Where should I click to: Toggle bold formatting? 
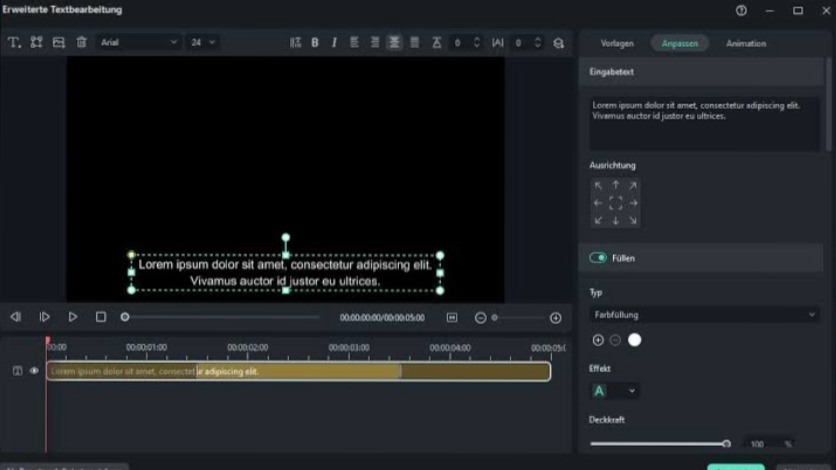tap(315, 43)
